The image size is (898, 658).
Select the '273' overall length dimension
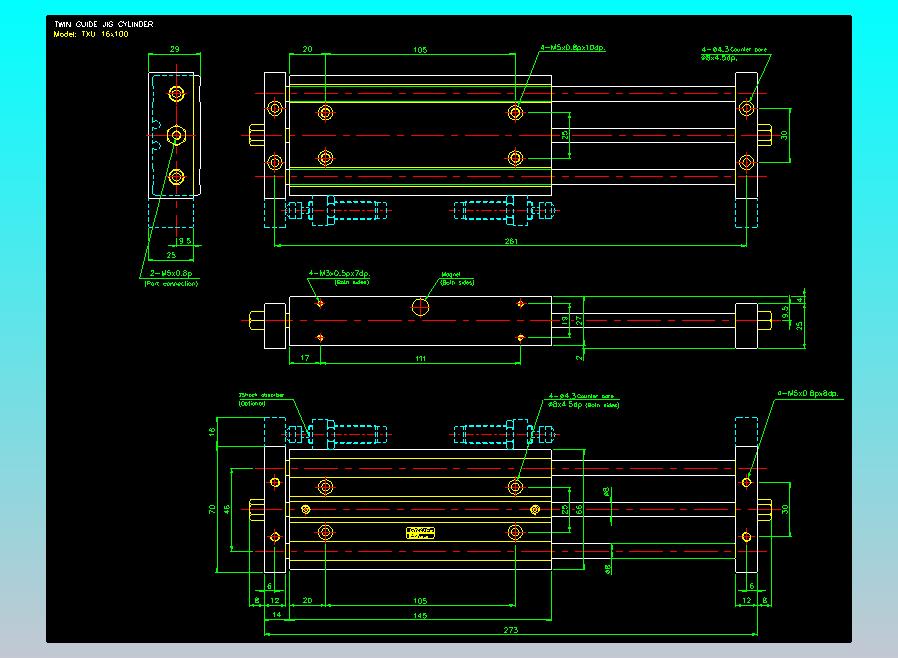(x=510, y=630)
